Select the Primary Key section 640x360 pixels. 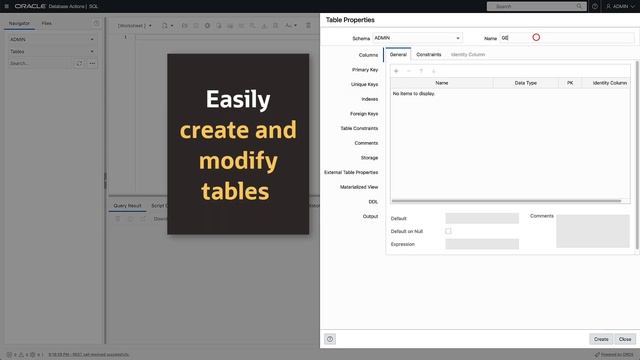pos(365,70)
